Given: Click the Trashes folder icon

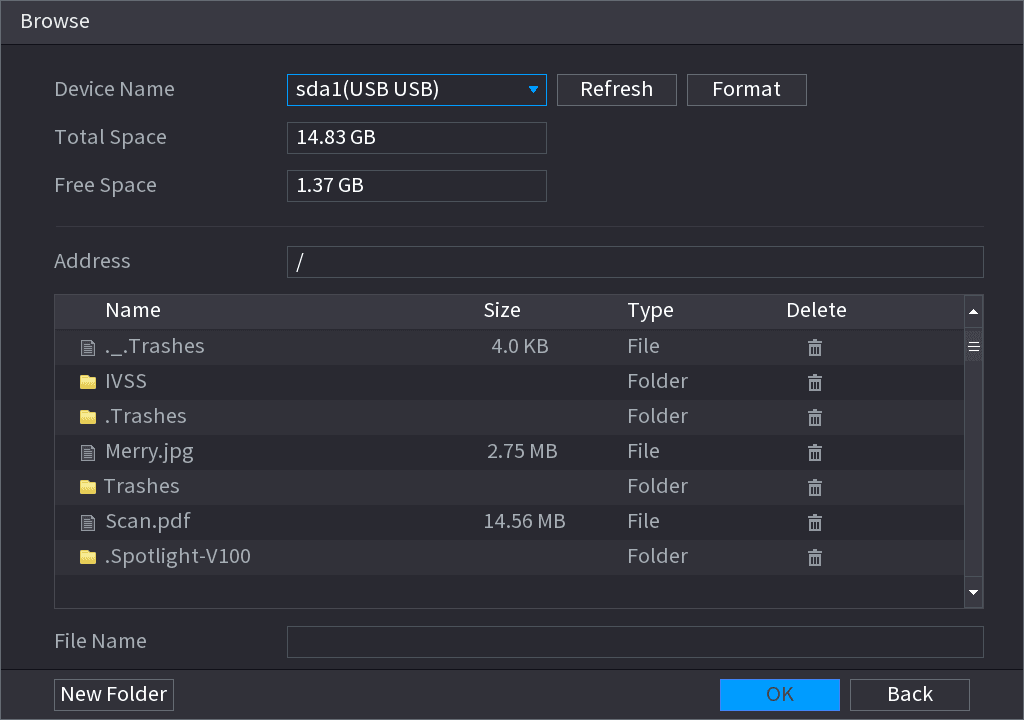Looking at the screenshot, I should click(88, 487).
